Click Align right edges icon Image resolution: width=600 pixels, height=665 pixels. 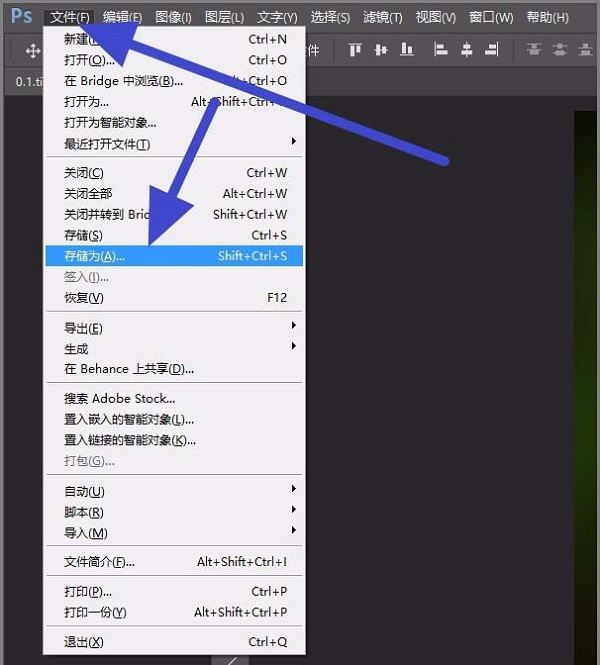[x=491, y=50]
